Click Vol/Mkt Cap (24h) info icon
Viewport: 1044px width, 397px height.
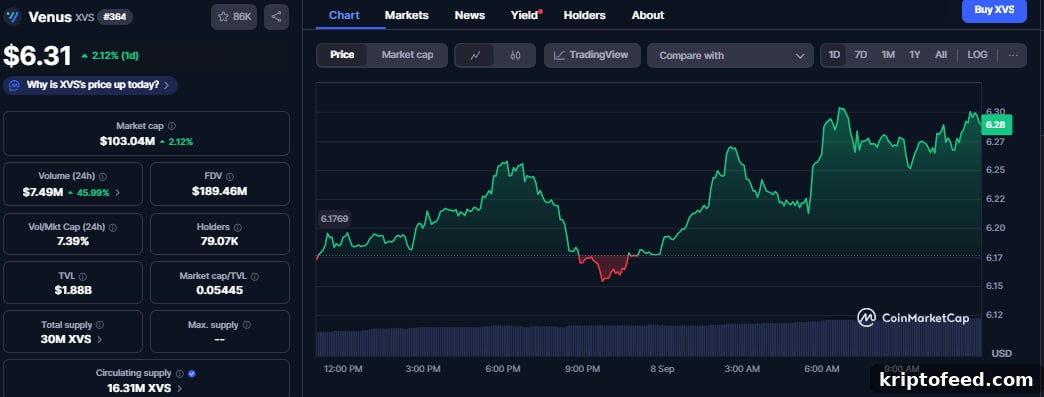pos(113,227)
